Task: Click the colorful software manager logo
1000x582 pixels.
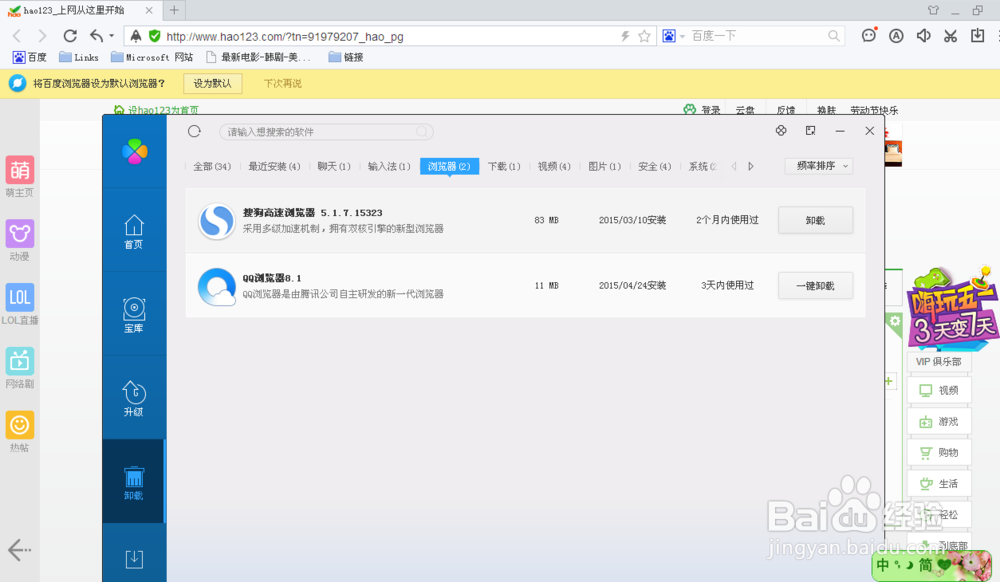Action: [x=135, y=151]
